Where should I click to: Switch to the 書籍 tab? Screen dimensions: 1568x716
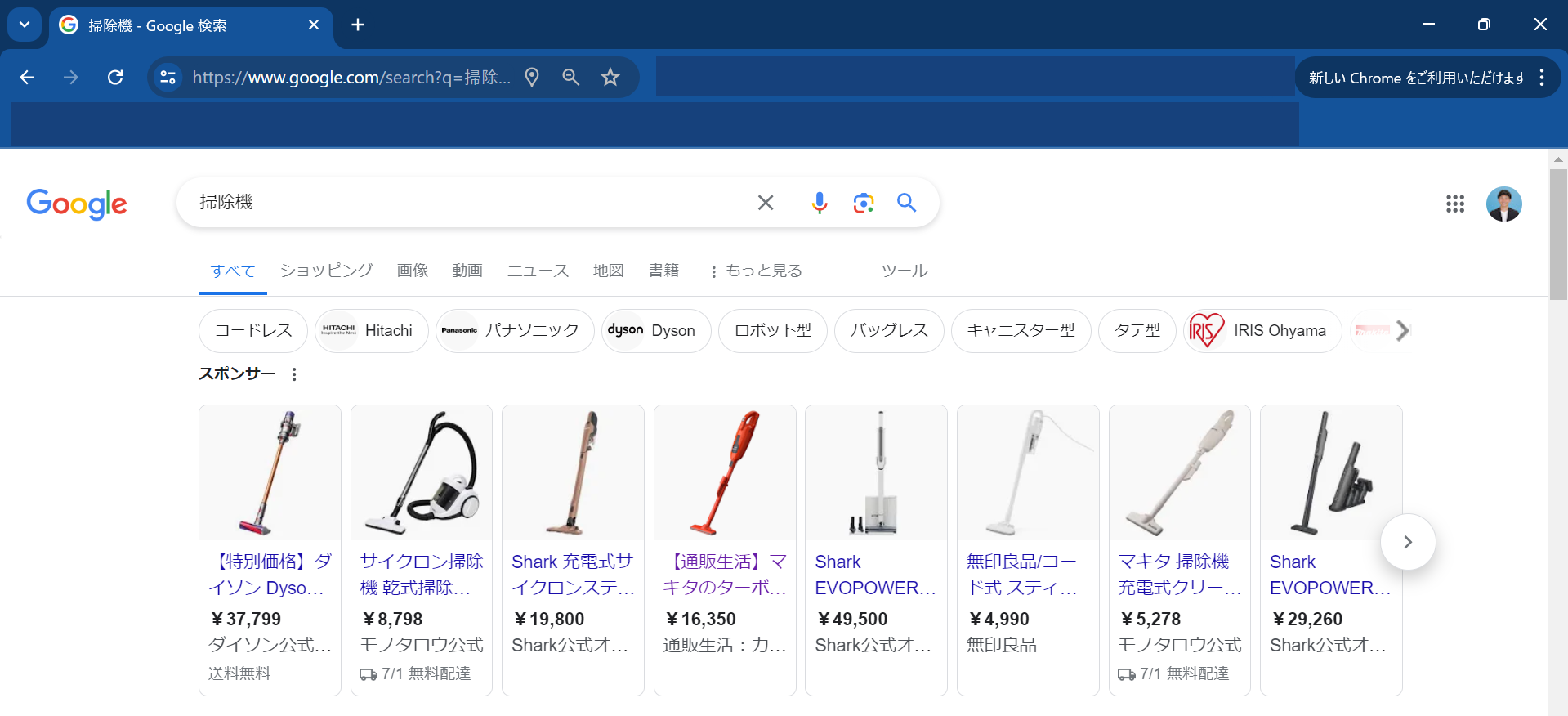[x=663, y=271]
